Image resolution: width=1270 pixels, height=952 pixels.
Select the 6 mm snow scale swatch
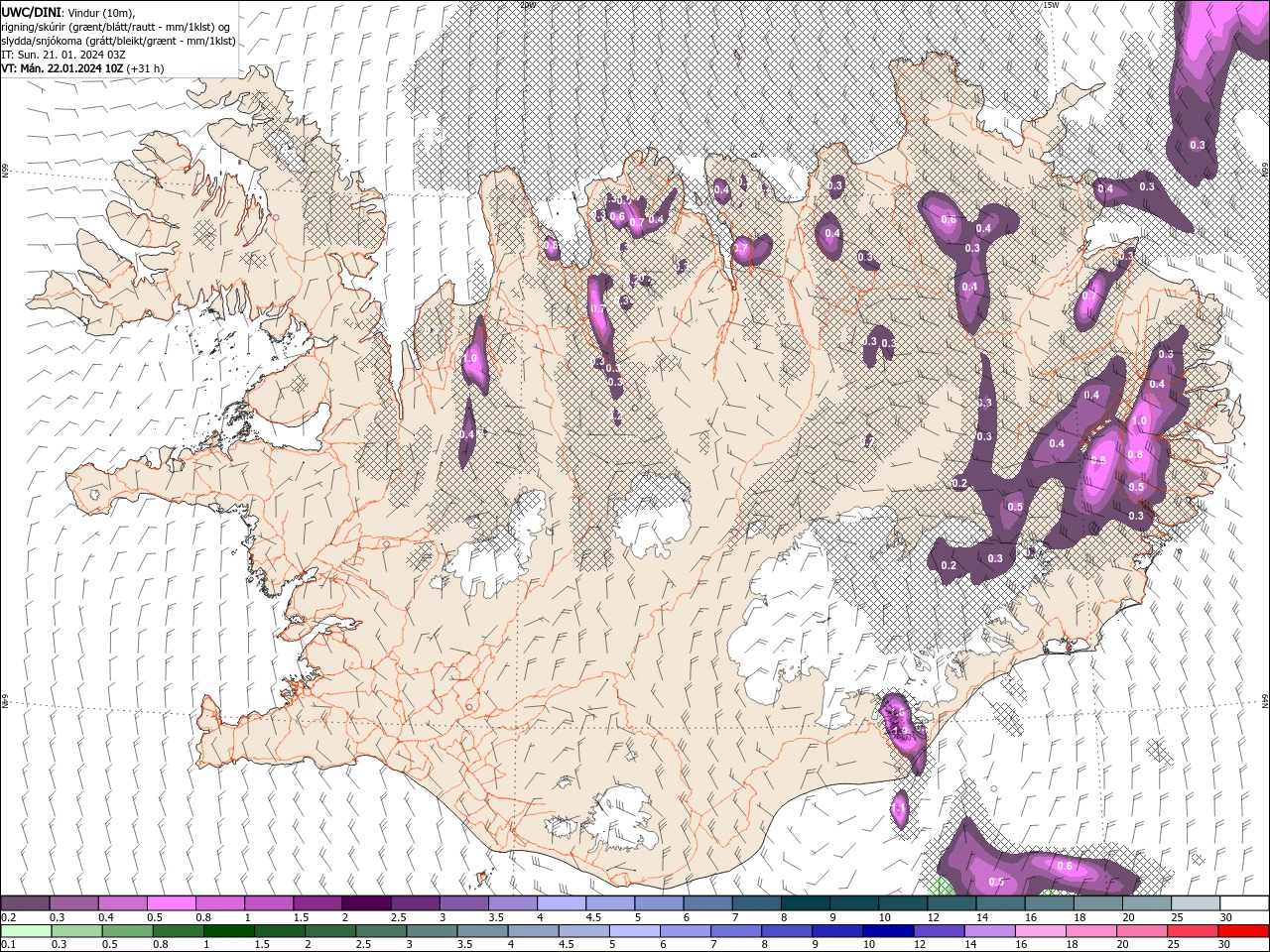(x=708, y=902)
